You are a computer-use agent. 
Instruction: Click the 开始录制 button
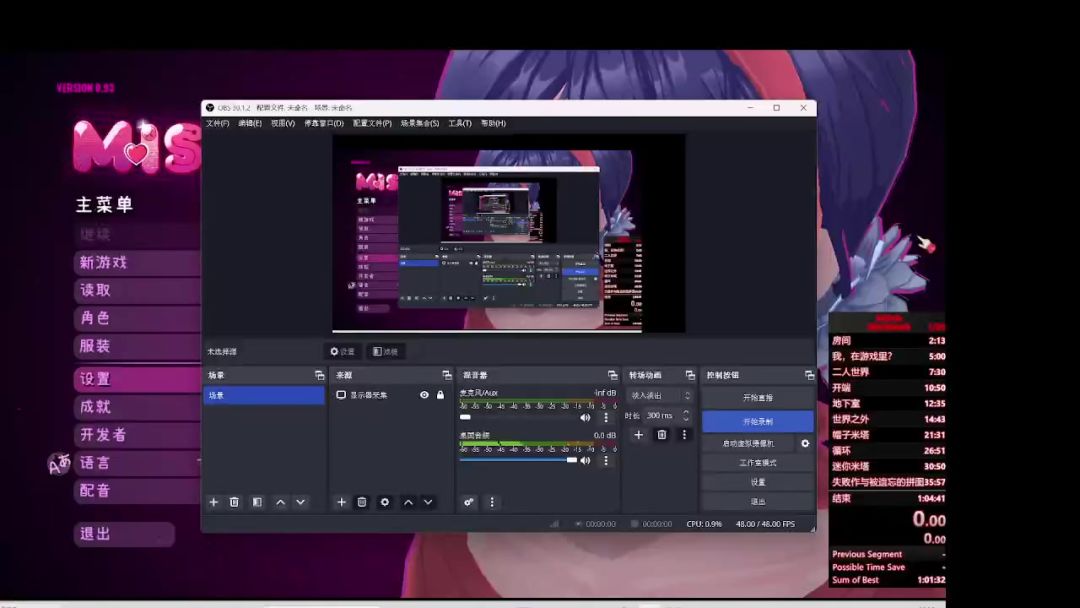757,421
